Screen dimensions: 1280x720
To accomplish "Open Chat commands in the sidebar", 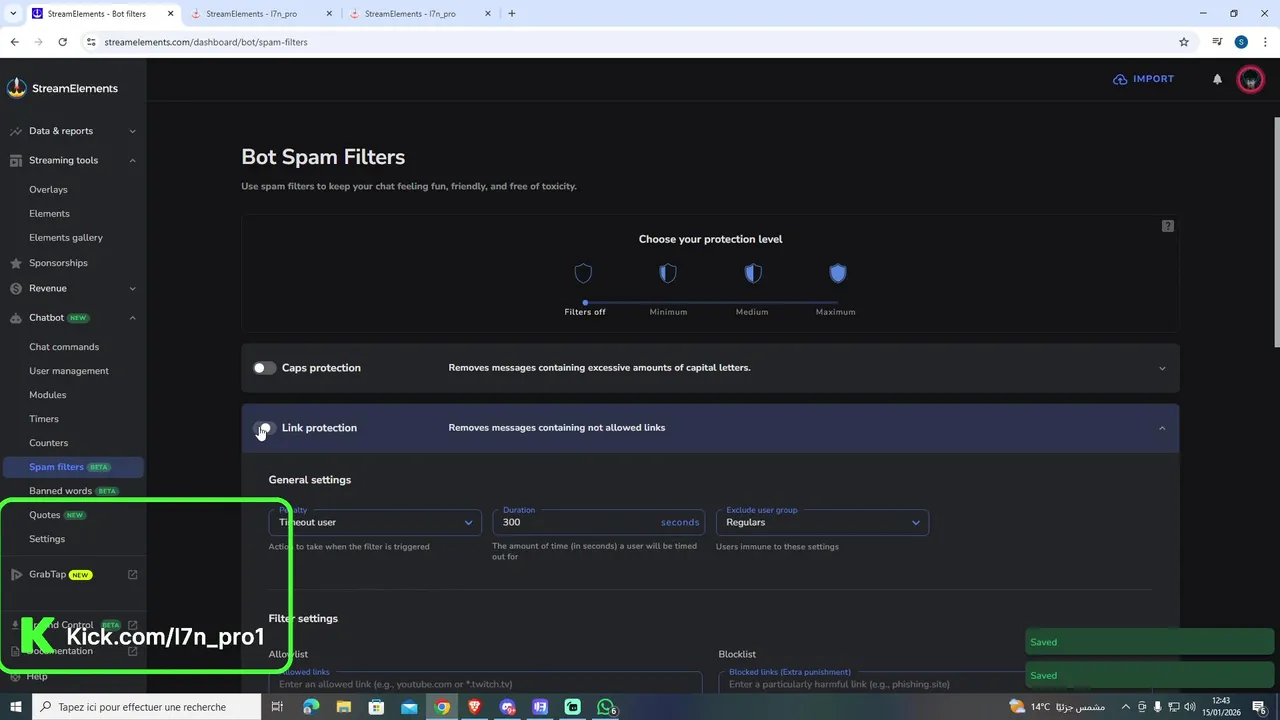I will [x=64, y=347].
